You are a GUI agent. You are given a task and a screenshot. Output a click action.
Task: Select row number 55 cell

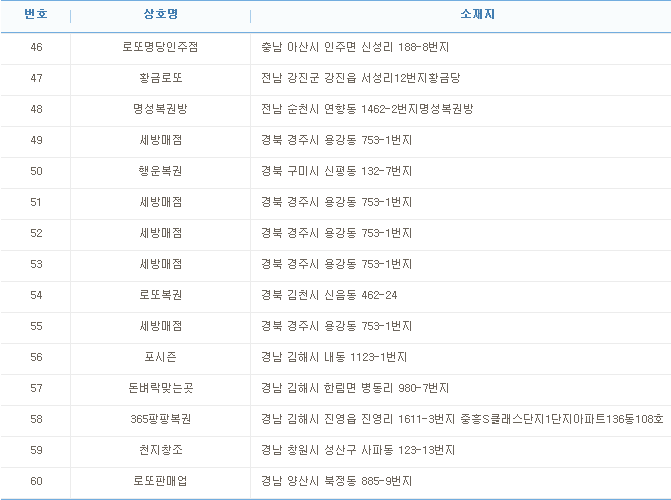[x=36, y=326]
